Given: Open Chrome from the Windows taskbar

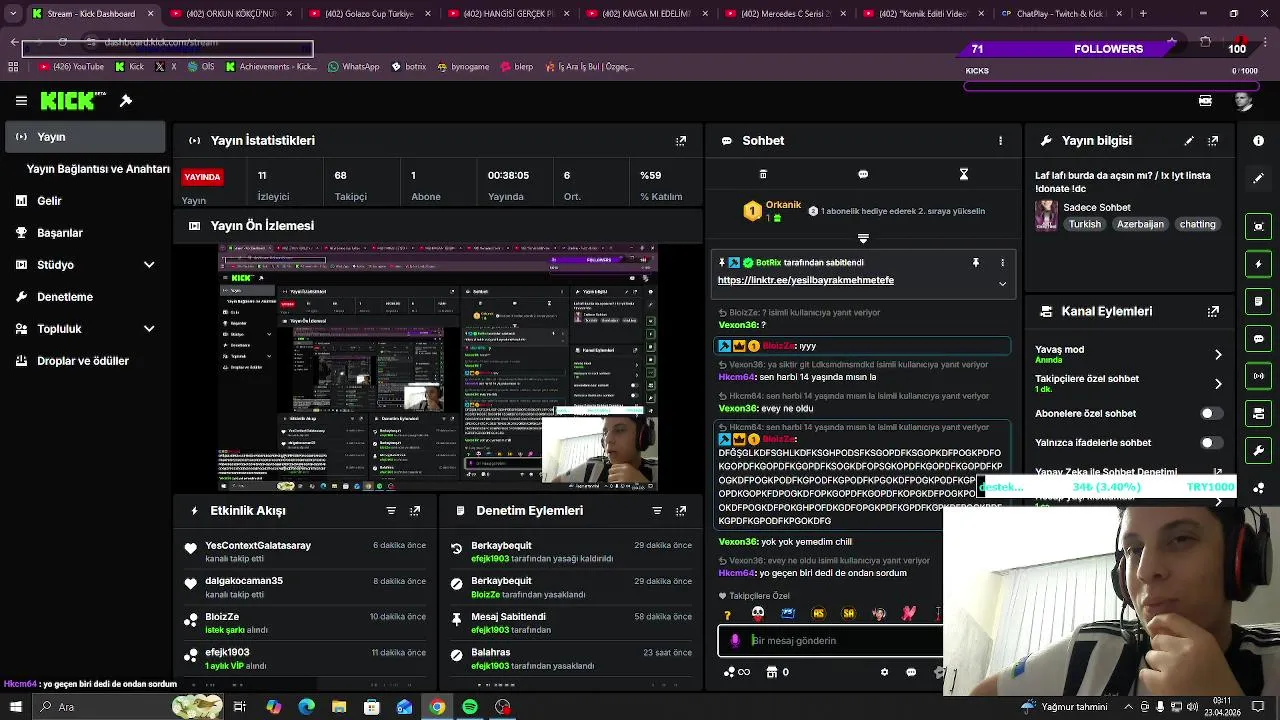Looking at the screenshot, I should click(x=437, y=707).
